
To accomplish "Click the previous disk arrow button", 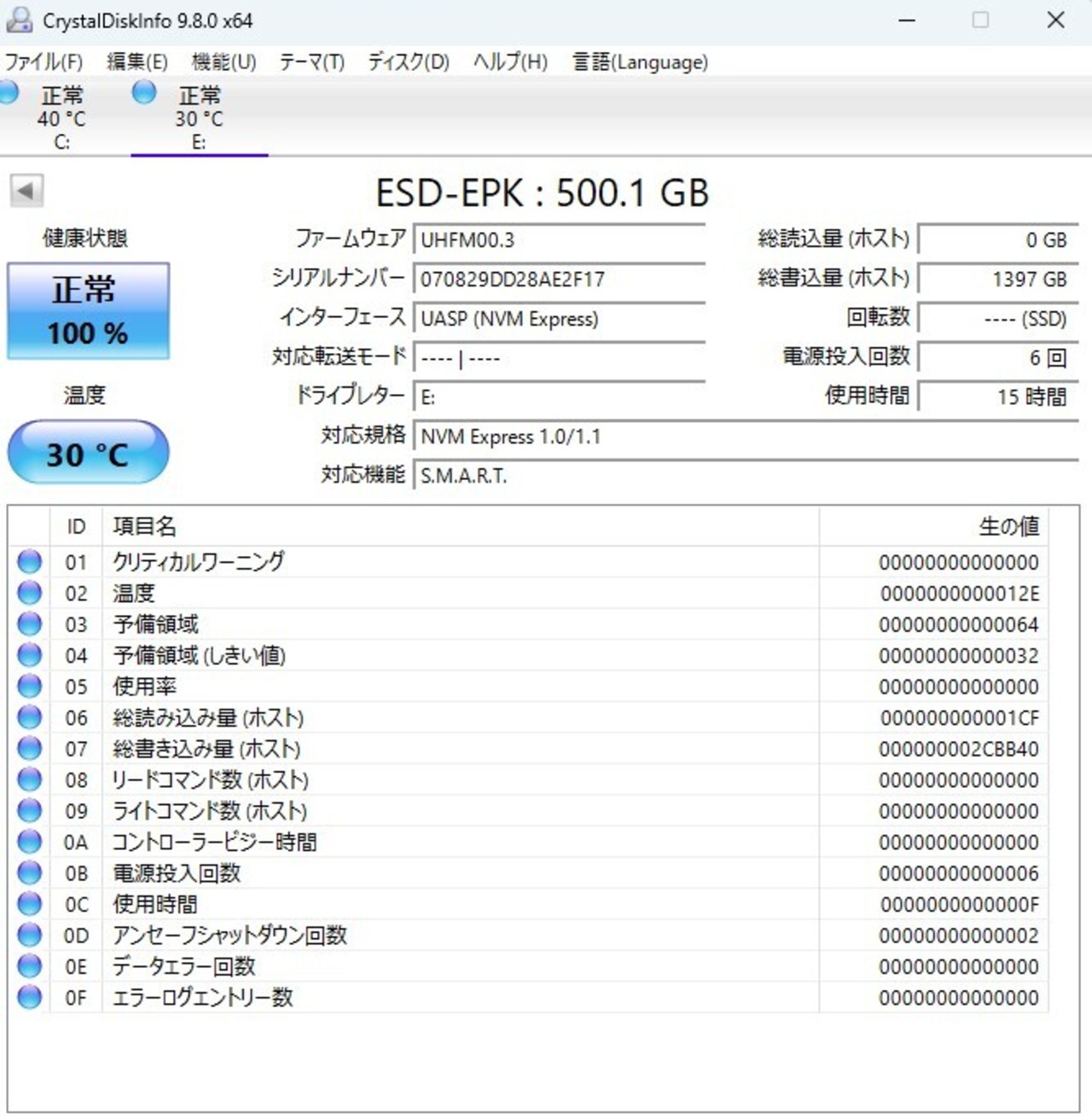I will 26,191.
